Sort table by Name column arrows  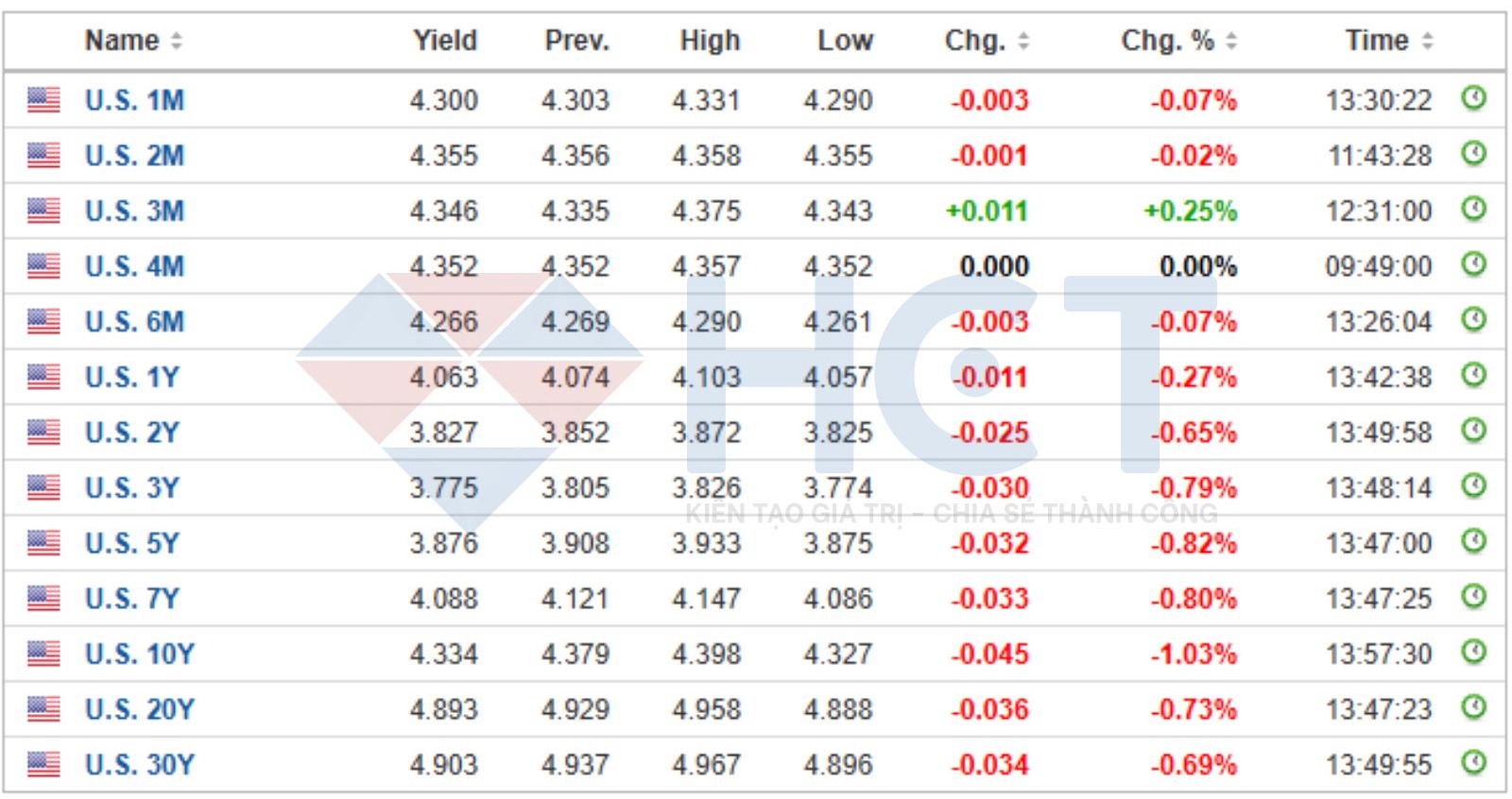point(177,41)
